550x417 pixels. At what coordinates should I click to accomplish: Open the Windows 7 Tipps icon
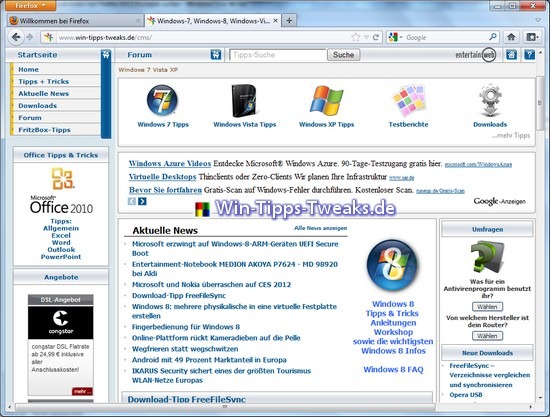[162, 100]
